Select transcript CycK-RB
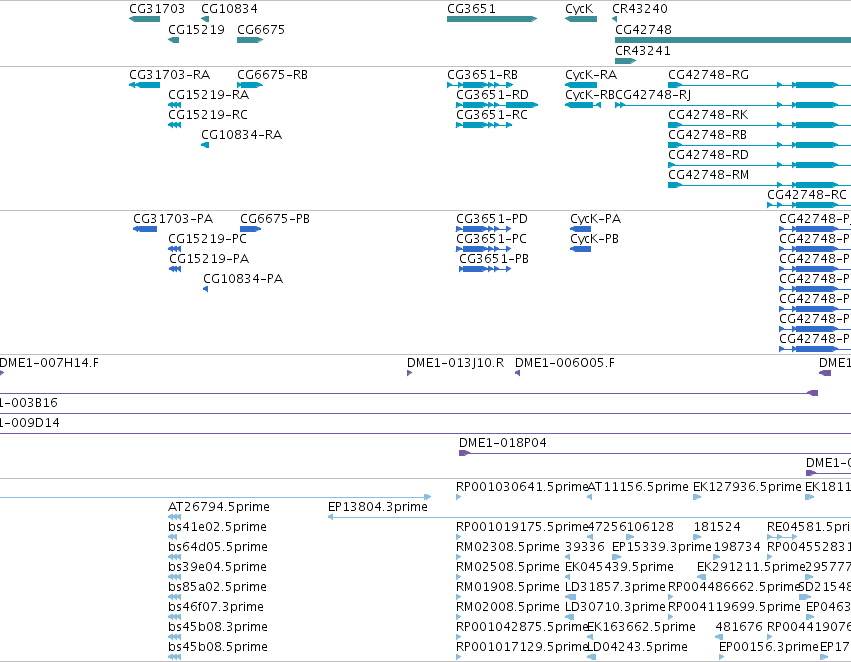 click(590, 95)
